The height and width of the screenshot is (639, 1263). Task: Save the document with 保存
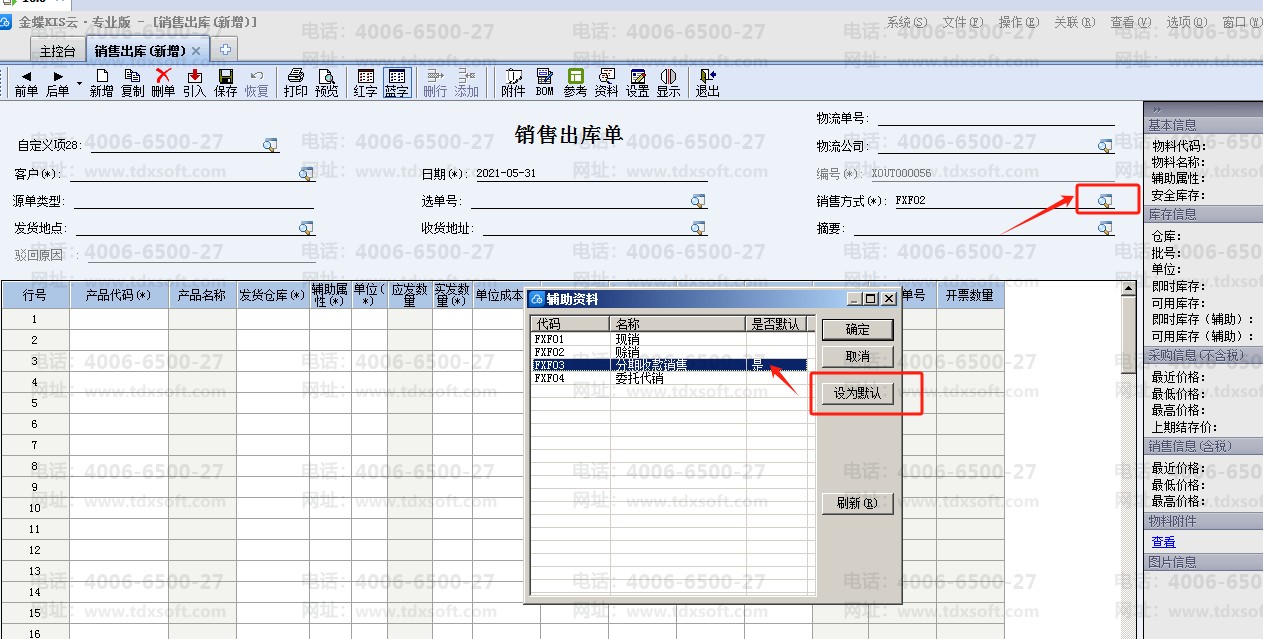tap(225, 83)
